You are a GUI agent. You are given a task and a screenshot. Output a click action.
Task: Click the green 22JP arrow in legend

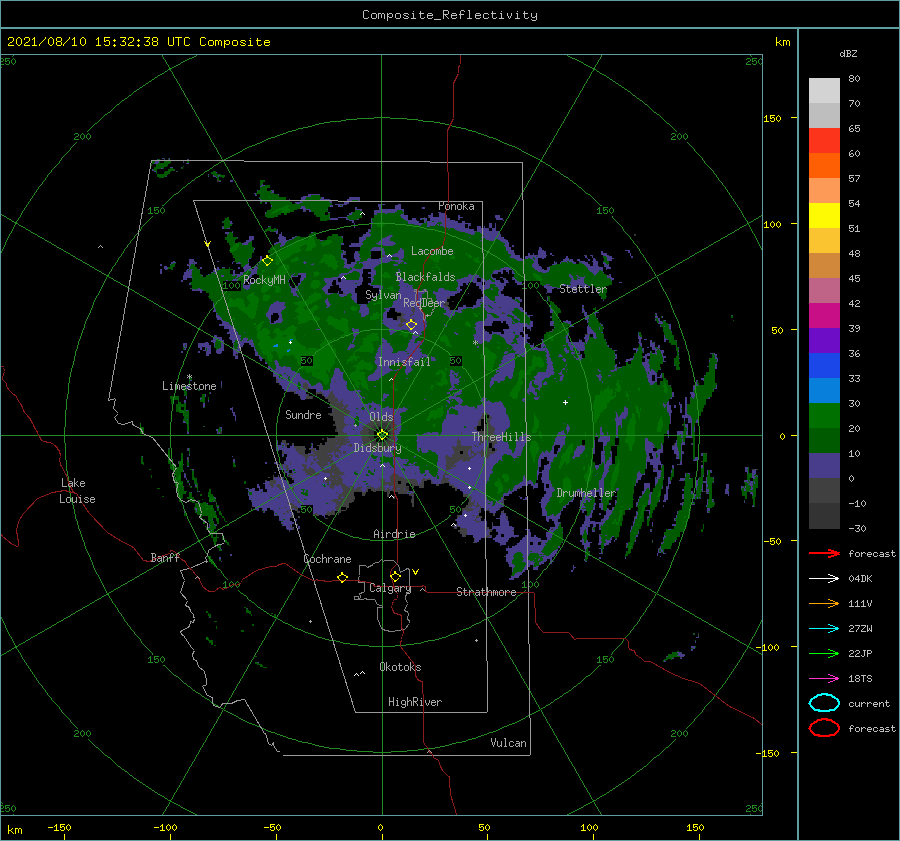coord(824,653)
